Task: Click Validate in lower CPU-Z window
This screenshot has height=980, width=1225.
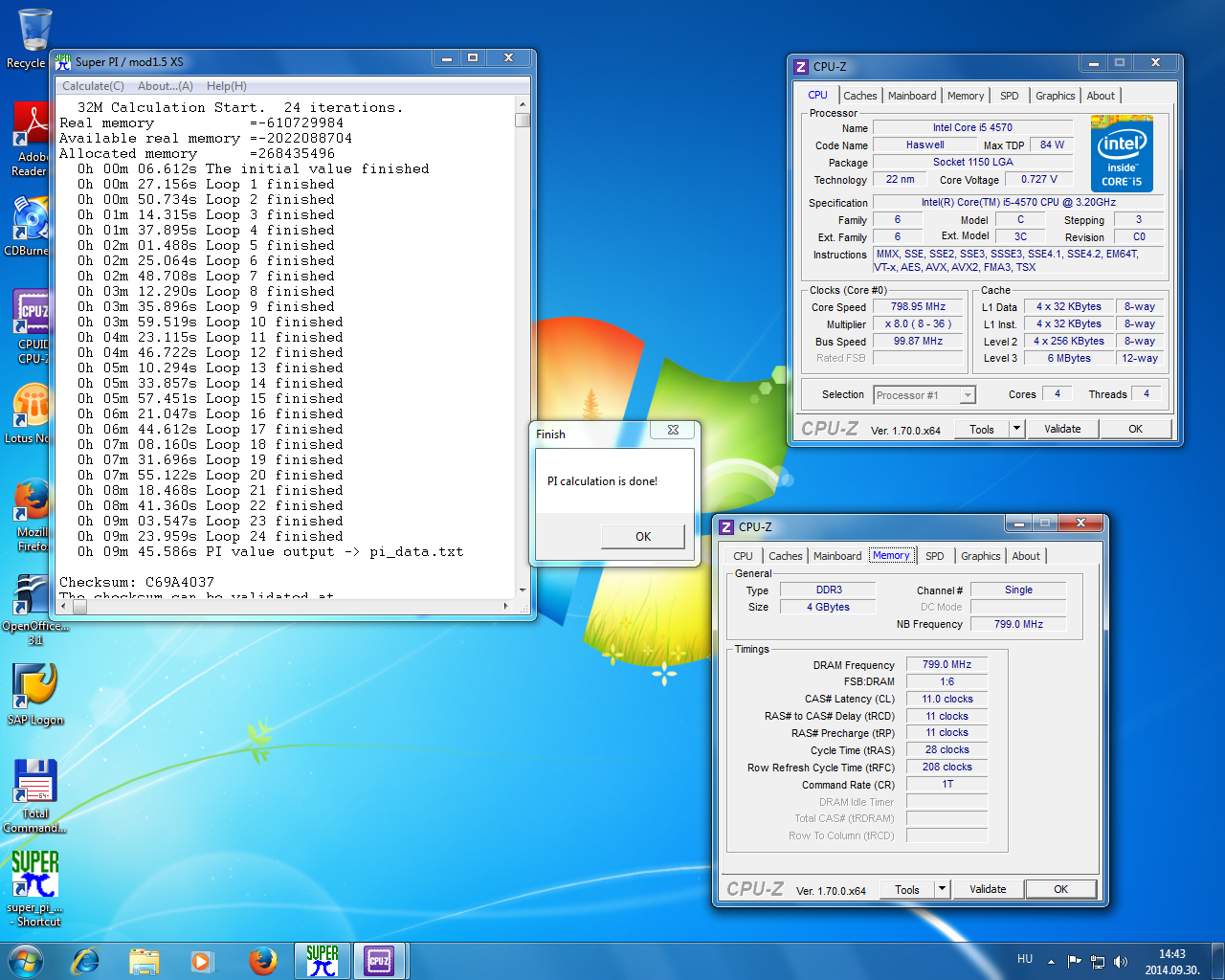Action: pyautogui.click(x=988, y=889)
